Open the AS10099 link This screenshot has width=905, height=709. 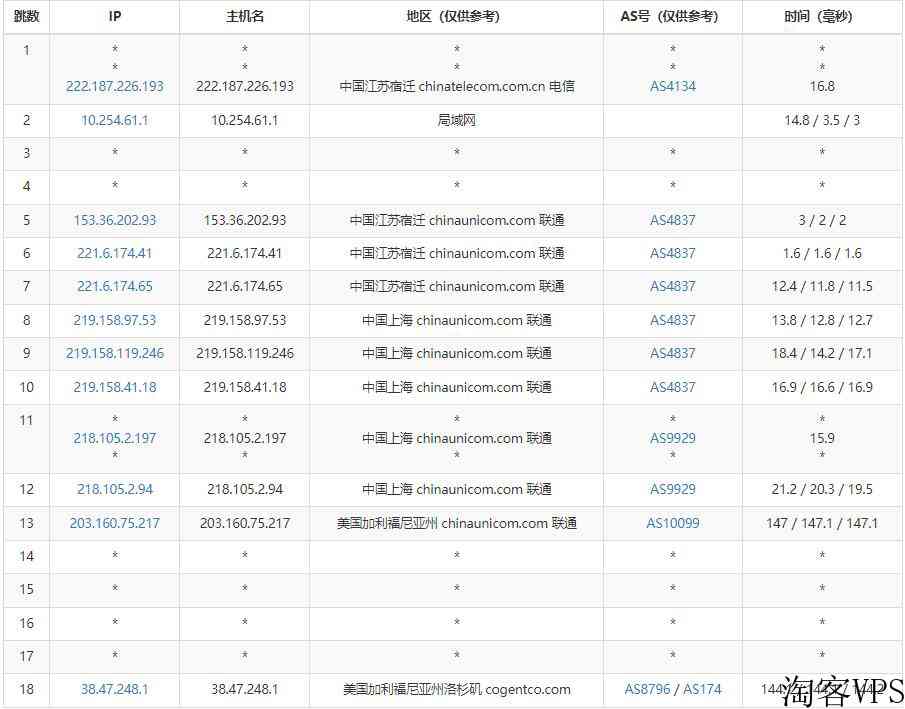(x=673, y=524)
